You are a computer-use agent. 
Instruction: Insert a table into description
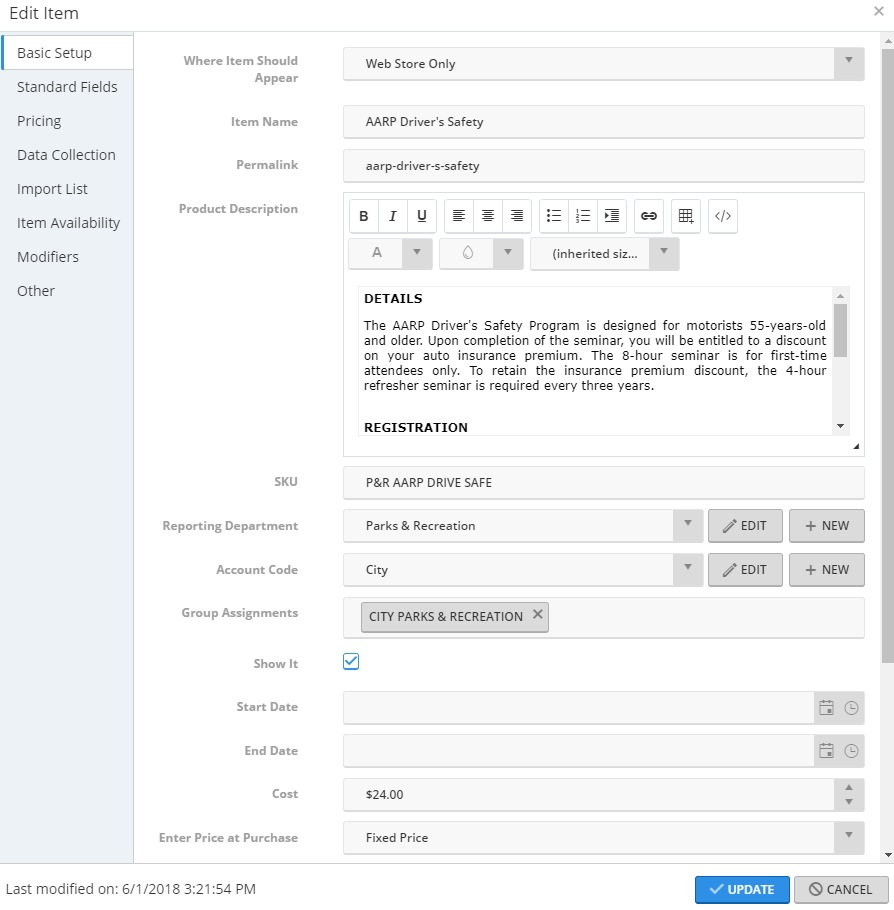[x=686, y=216]
